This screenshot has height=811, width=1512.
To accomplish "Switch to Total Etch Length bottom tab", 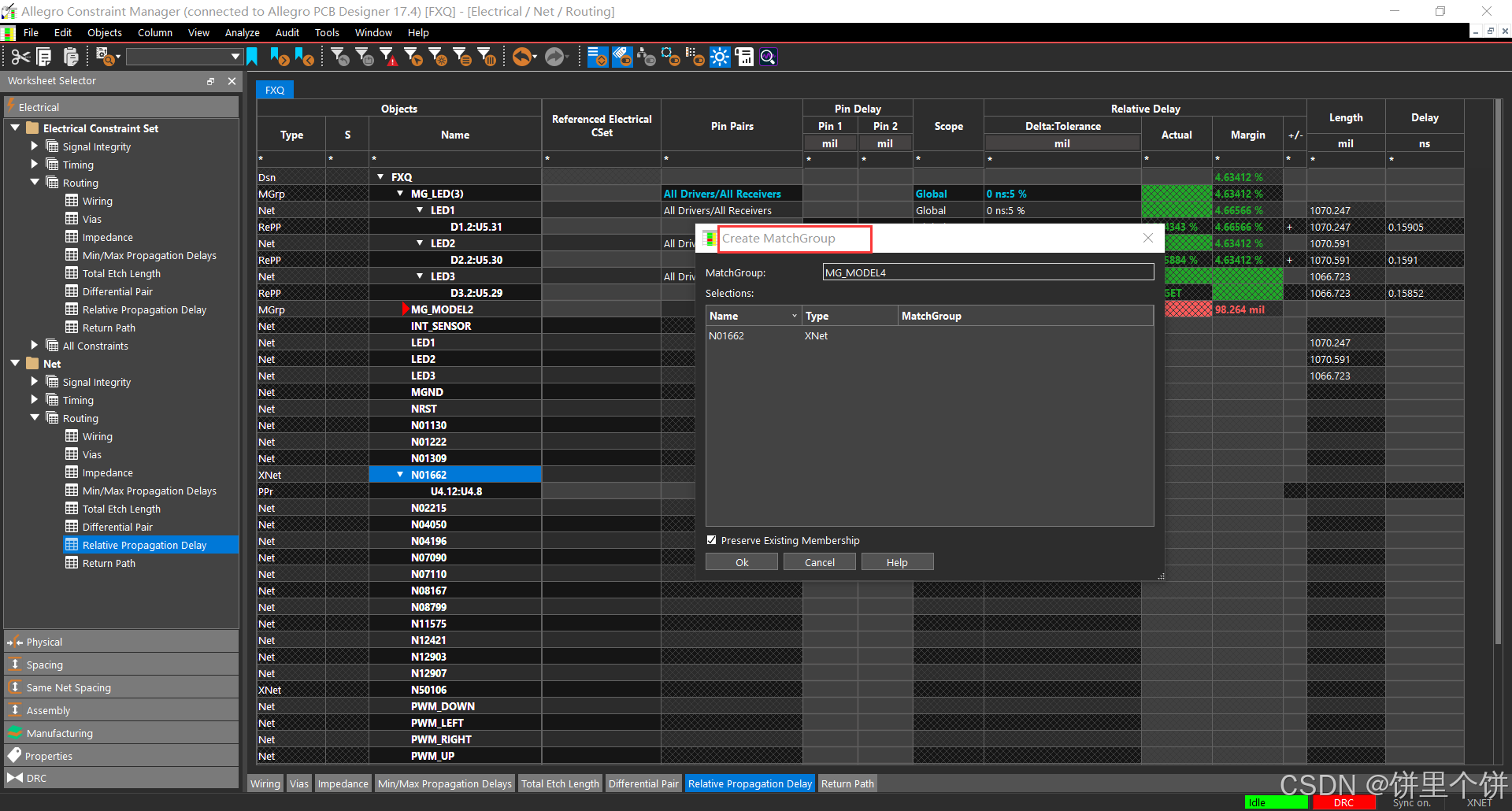I will (x=560, y=783).
